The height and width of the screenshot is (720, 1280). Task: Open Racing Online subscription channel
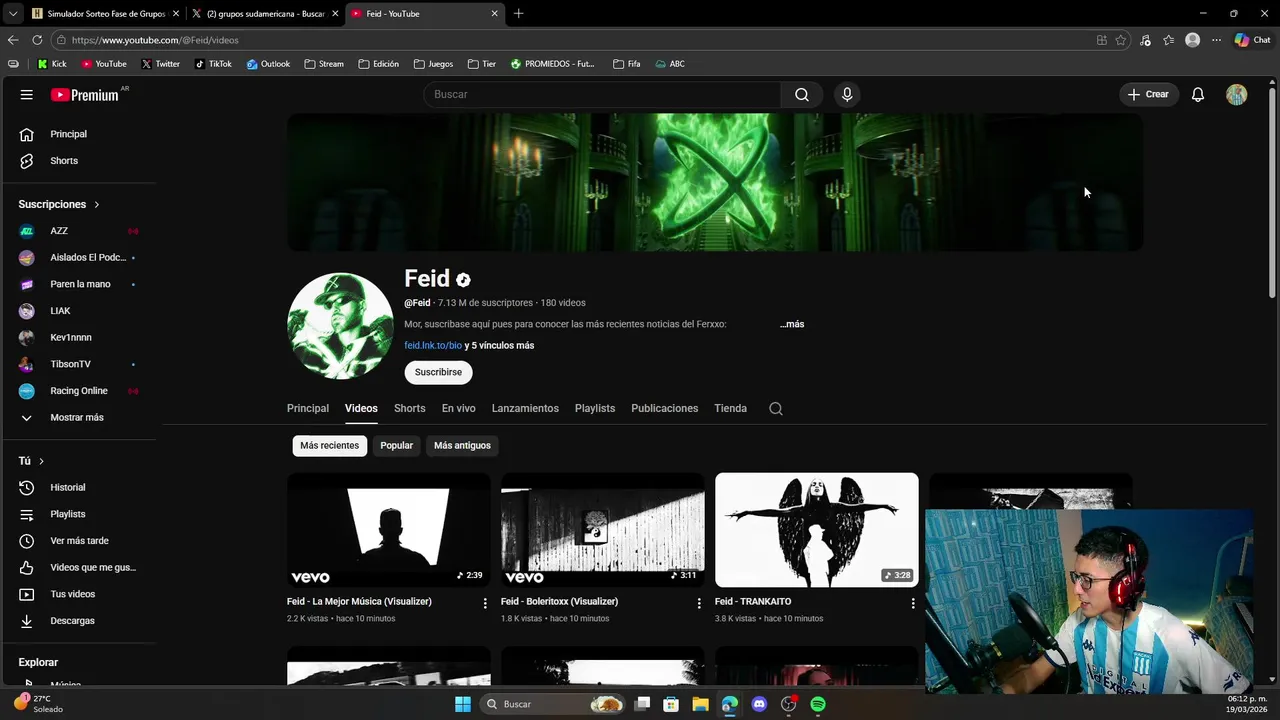click(x=79, y=391)
